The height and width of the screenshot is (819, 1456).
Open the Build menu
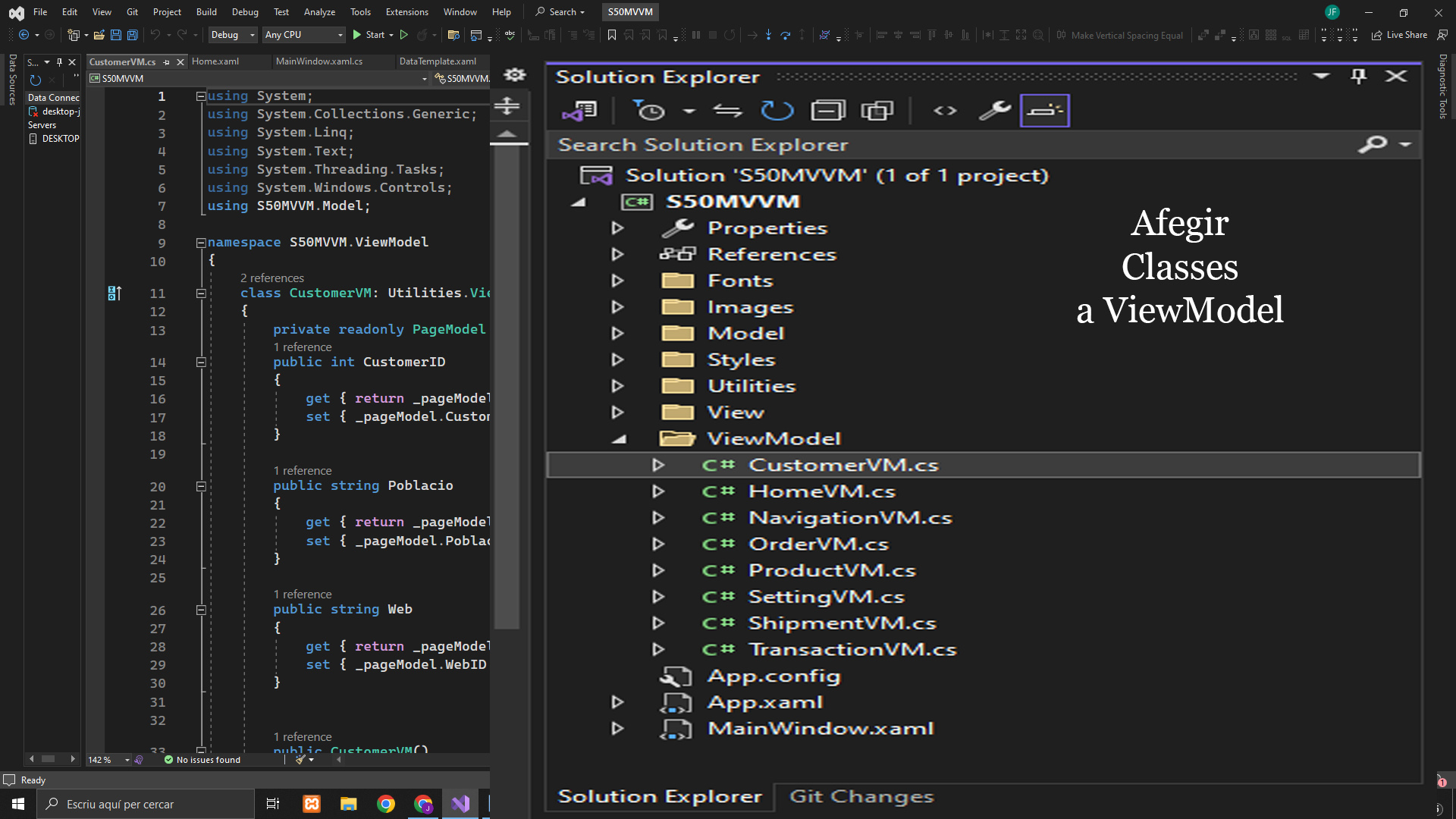tap(206, 11)
